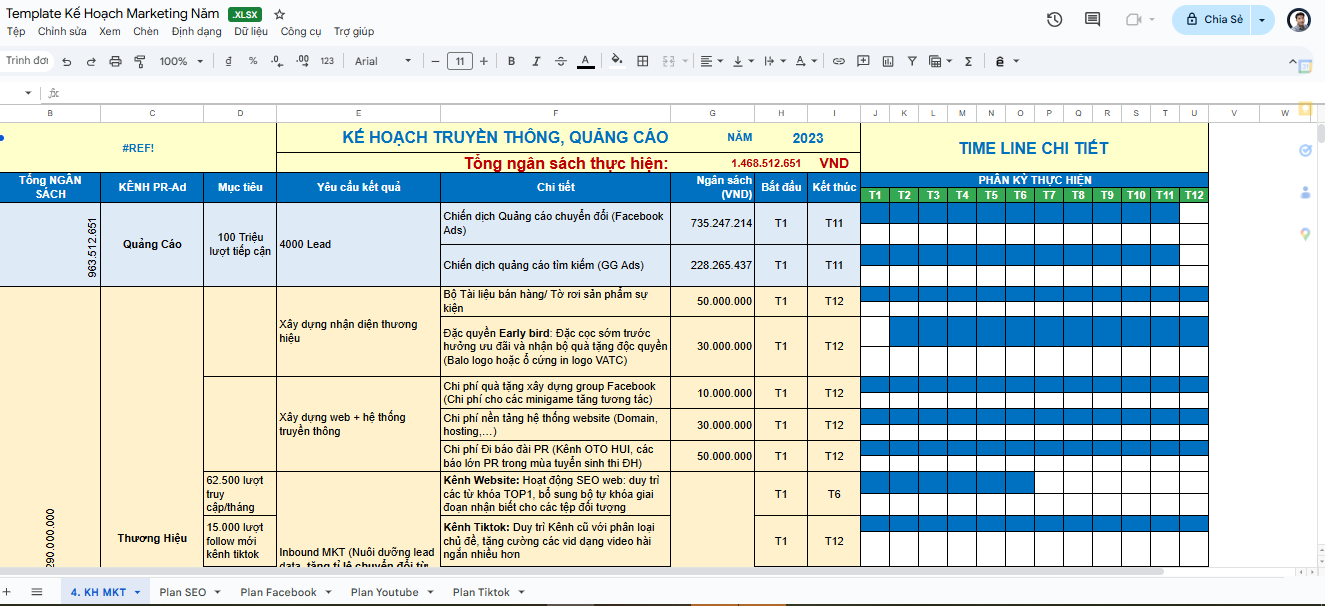Screen dimensions: 1325x606
Task: Click the insert link icon
Action: [838, 61]
